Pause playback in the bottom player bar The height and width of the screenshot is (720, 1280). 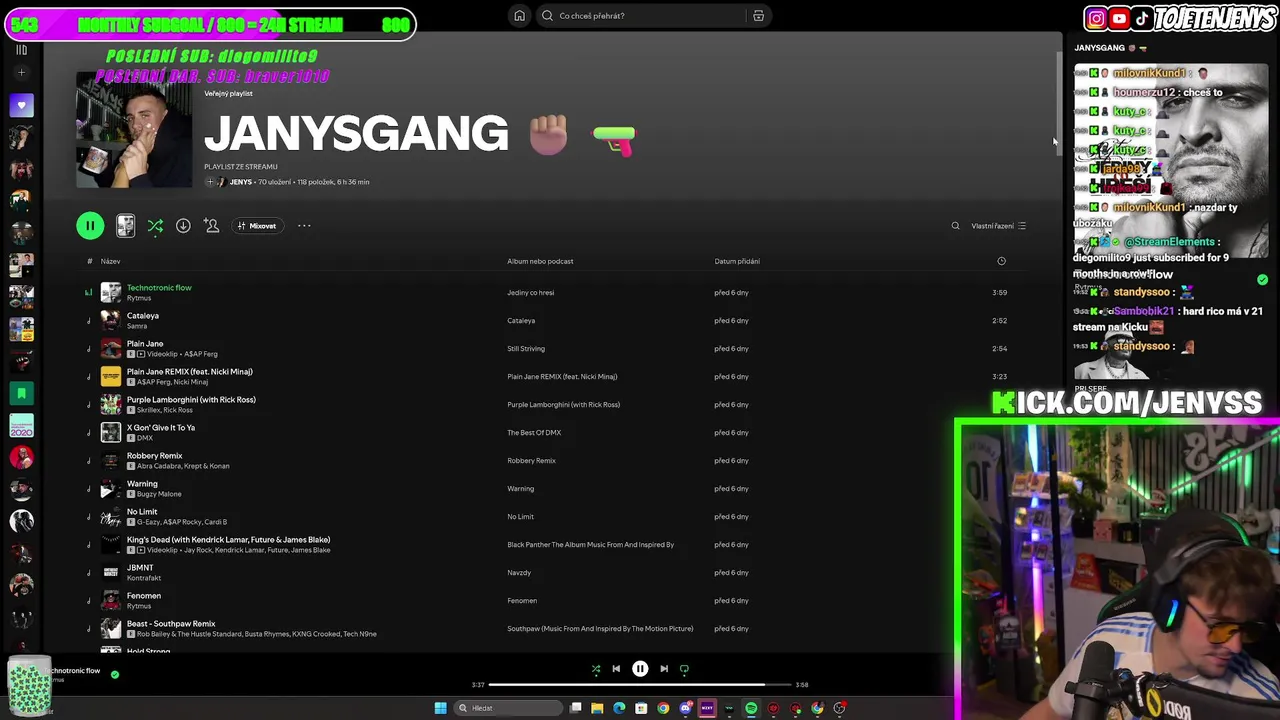coord(640,669)
